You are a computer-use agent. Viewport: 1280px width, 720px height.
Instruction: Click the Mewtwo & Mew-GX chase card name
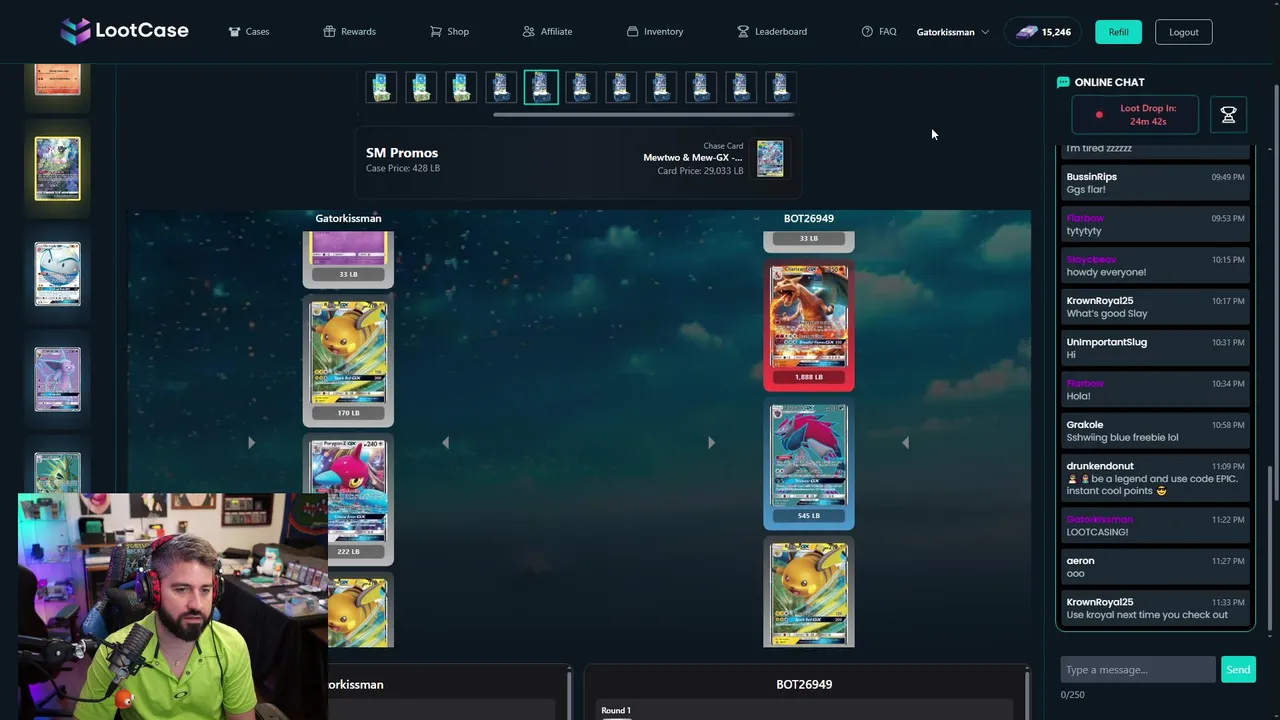(693, 158)
